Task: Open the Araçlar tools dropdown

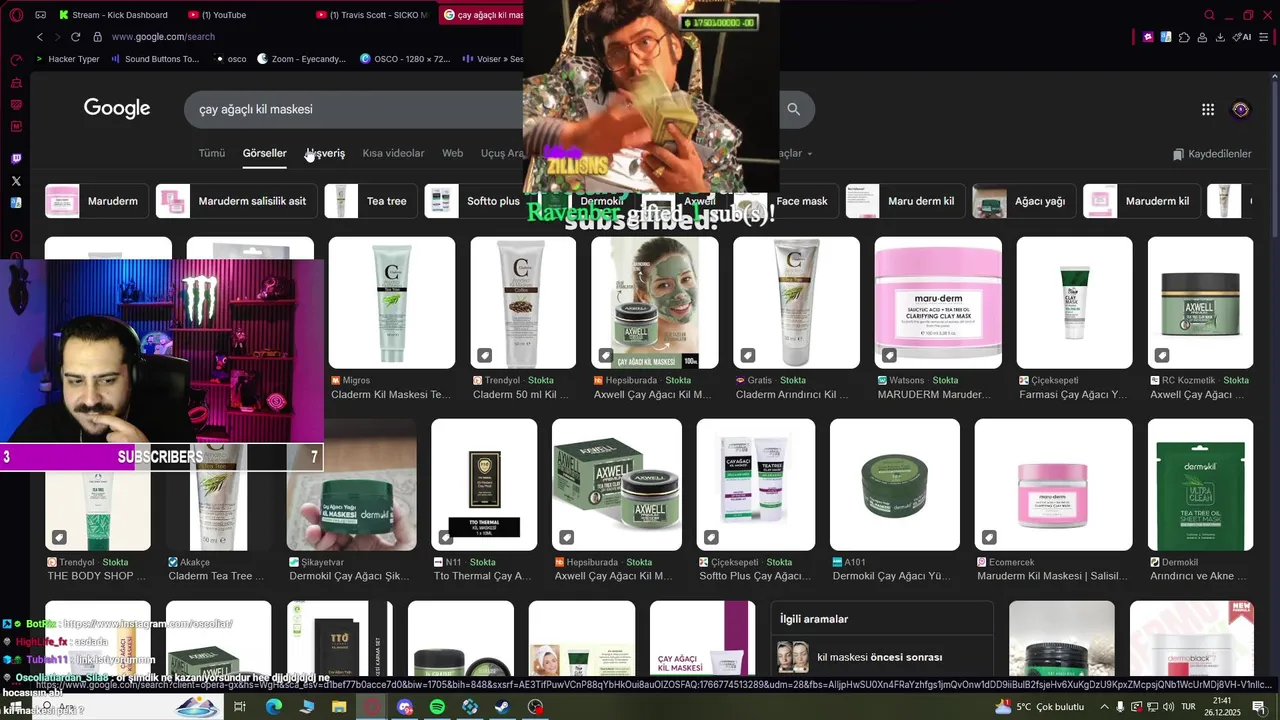Action: coord(796,153)
